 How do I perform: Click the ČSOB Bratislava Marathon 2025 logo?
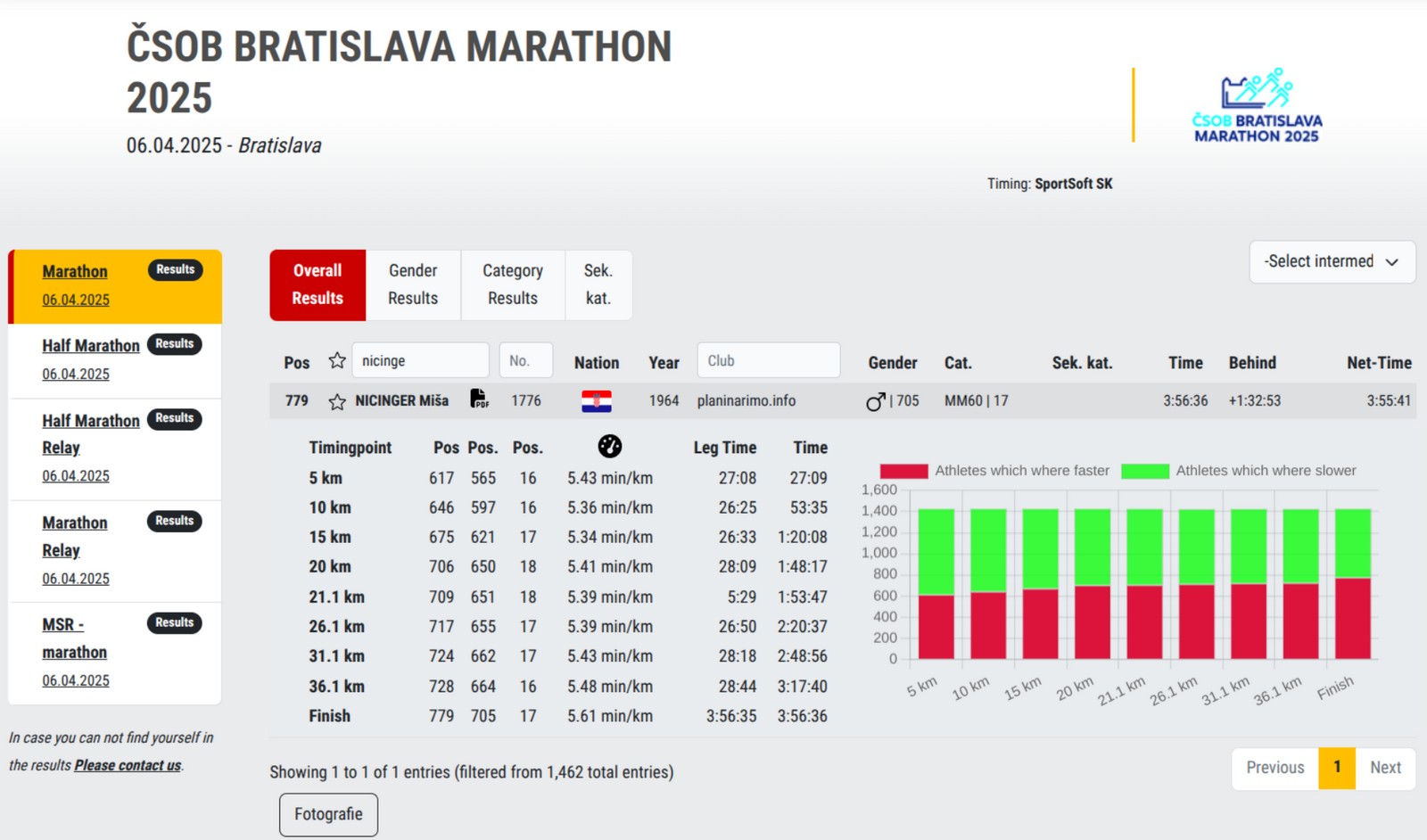[x=1258, y=105]
